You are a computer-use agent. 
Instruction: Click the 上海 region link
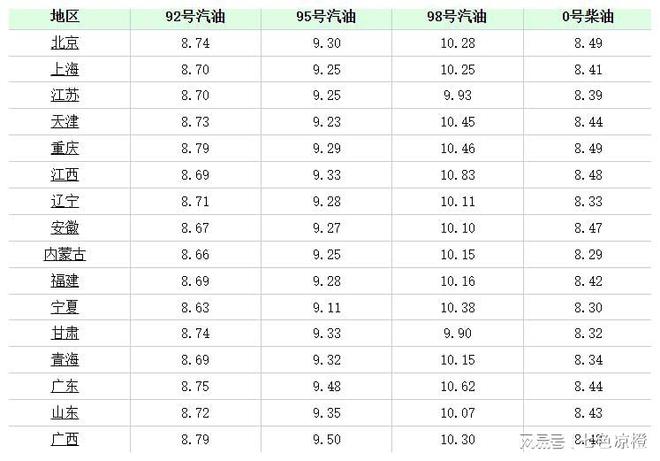pyautogui.click(x=65, y=69)
